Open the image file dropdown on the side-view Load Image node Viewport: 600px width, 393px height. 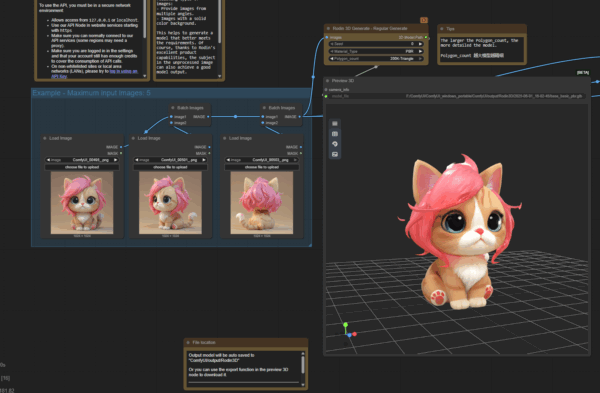point(170,160)
